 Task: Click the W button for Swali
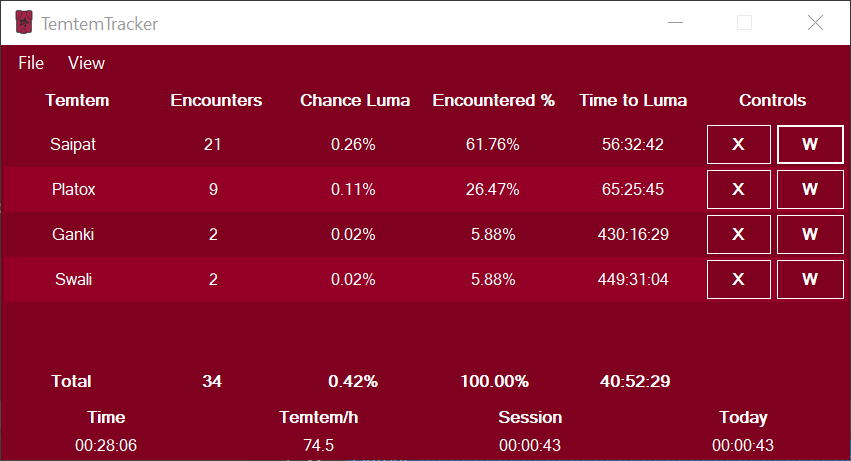point(810,280)
